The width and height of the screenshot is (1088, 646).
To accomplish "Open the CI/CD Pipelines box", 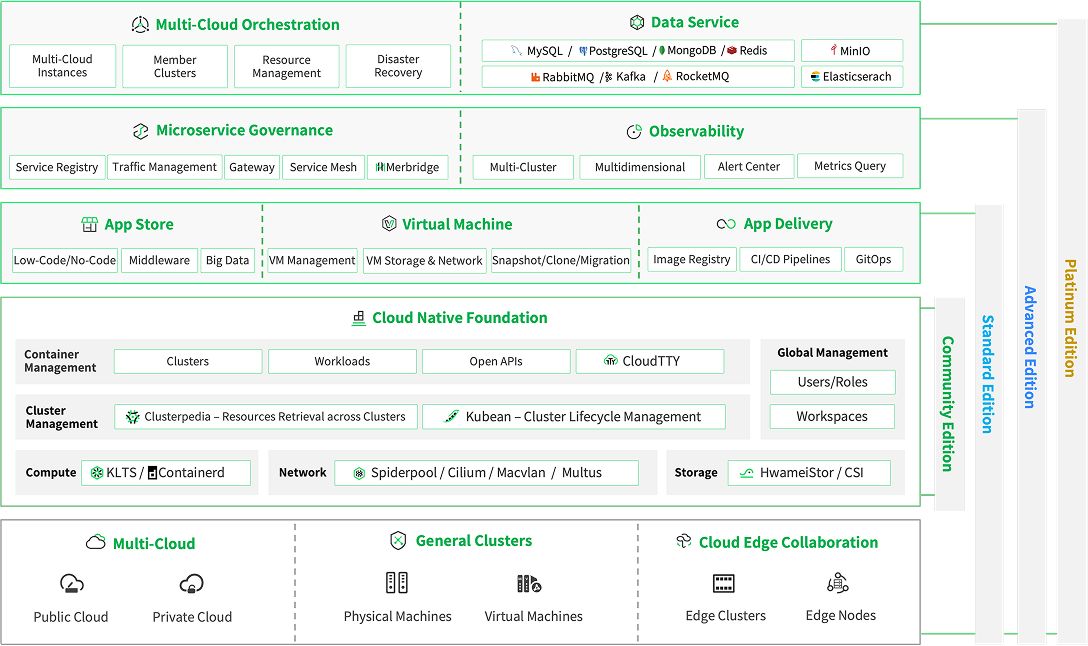I will tap(790, 259).
